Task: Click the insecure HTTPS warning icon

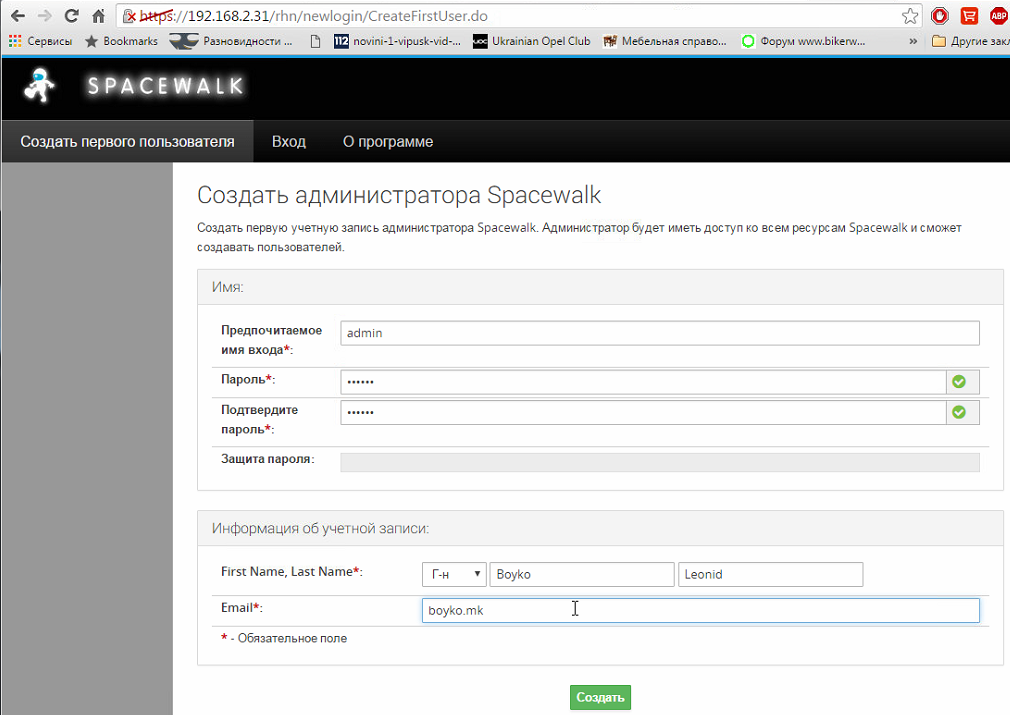Action: point(130,17)
